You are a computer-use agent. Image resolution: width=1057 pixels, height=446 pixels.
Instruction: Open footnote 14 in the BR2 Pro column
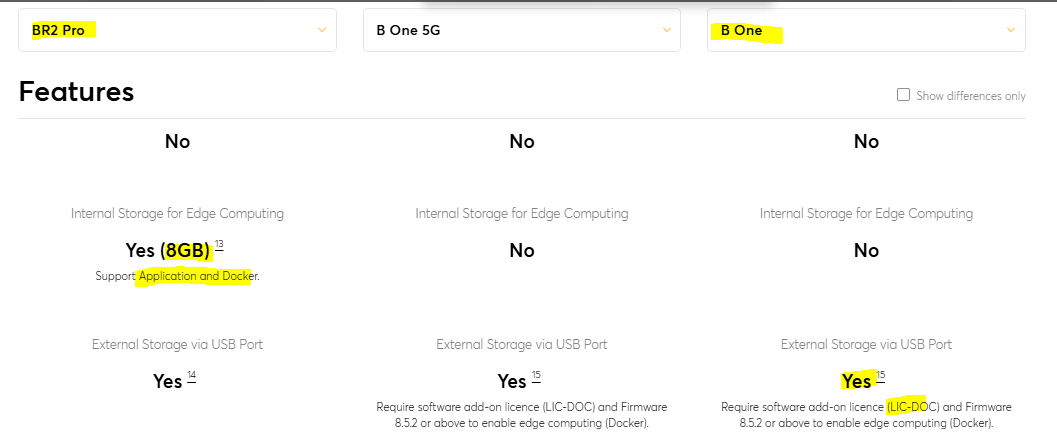(x=191, y=376)
